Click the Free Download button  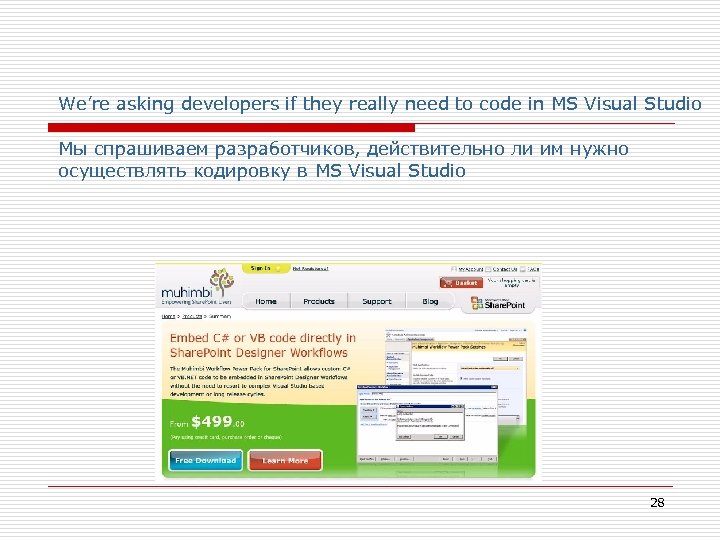[x=206, y=460]
